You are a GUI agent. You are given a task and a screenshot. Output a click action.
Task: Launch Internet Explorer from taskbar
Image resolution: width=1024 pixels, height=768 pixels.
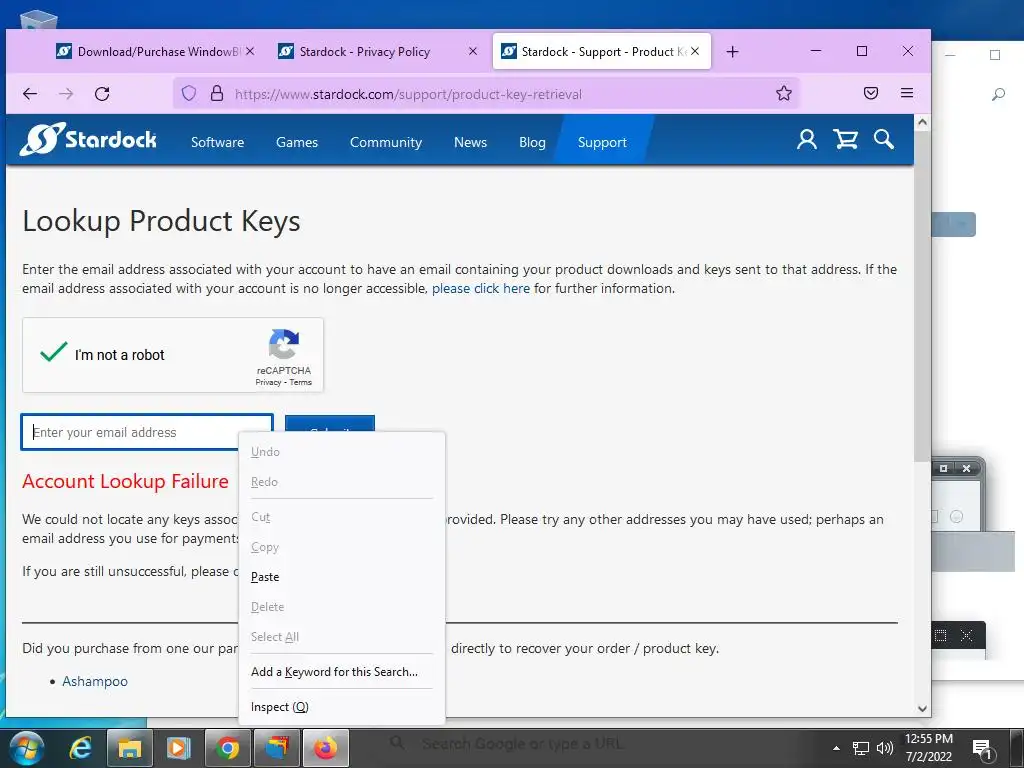(x=80, y=748)
